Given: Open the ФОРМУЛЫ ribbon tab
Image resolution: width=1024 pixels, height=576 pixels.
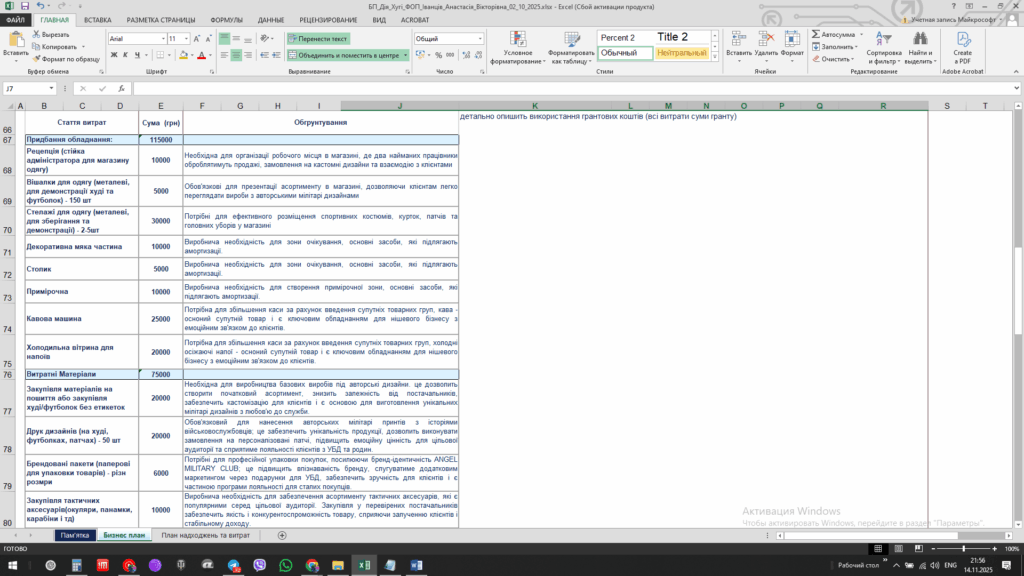Looking at the screenshot, I should 226,20.
